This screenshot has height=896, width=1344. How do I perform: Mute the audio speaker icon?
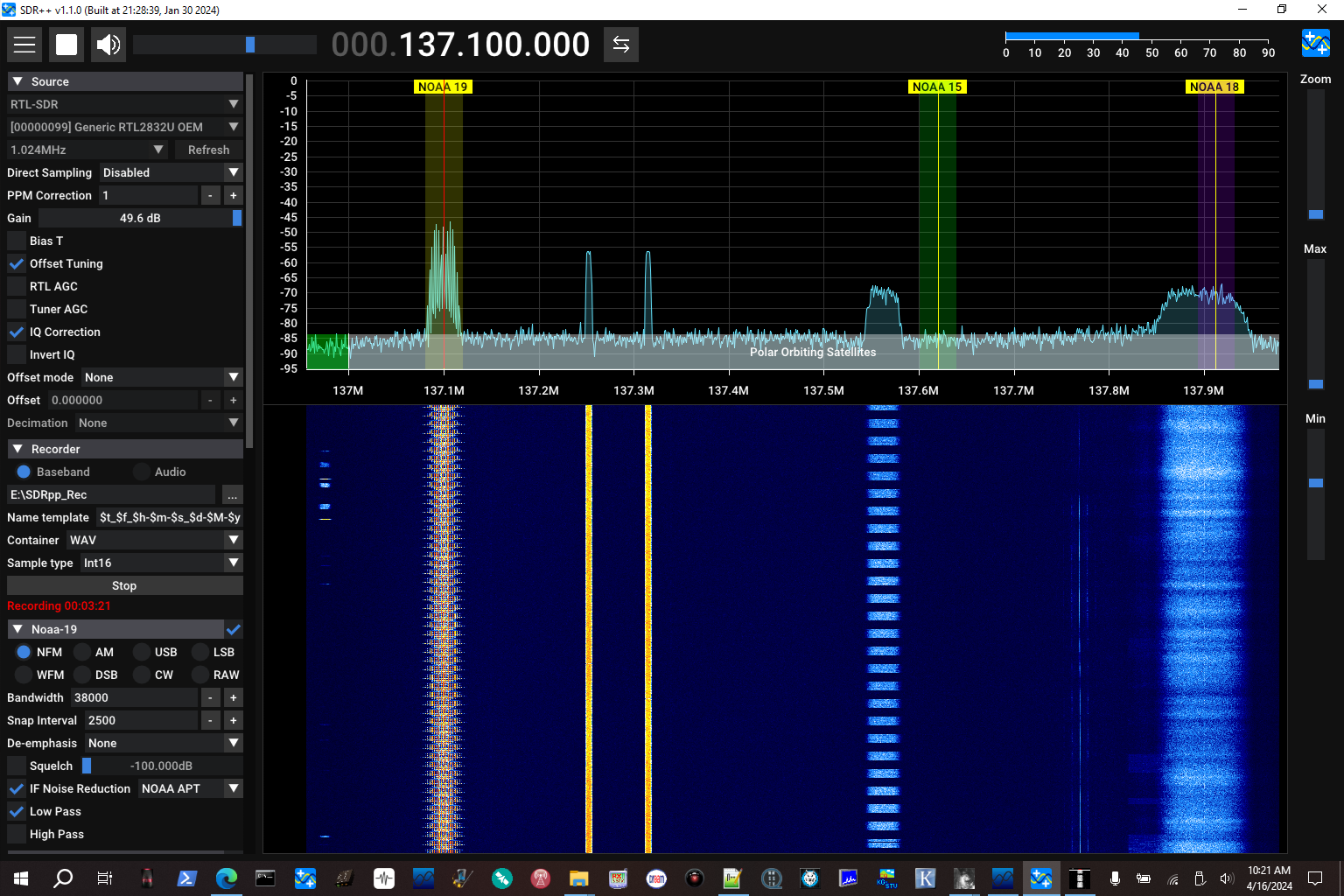coord(108,45)
